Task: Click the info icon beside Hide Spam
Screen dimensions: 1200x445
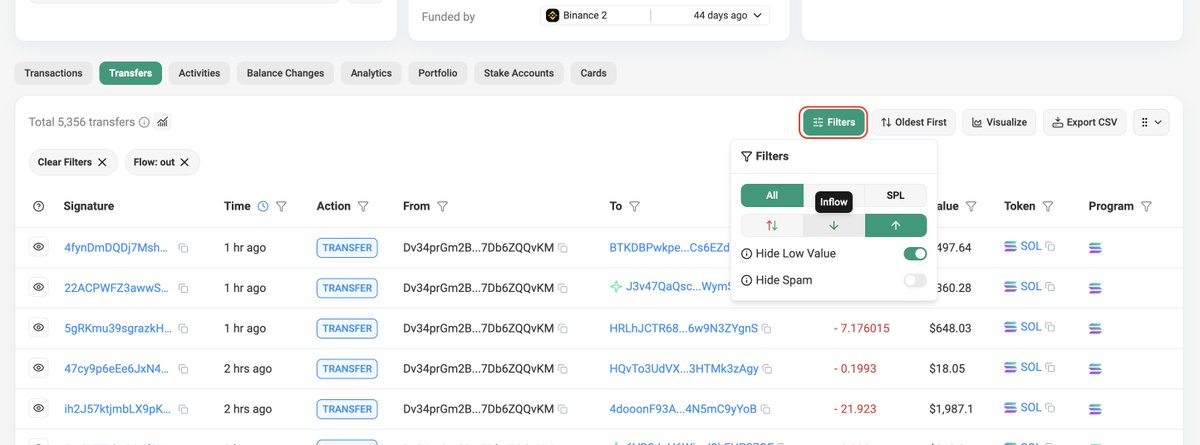Action: pos(746,280)
